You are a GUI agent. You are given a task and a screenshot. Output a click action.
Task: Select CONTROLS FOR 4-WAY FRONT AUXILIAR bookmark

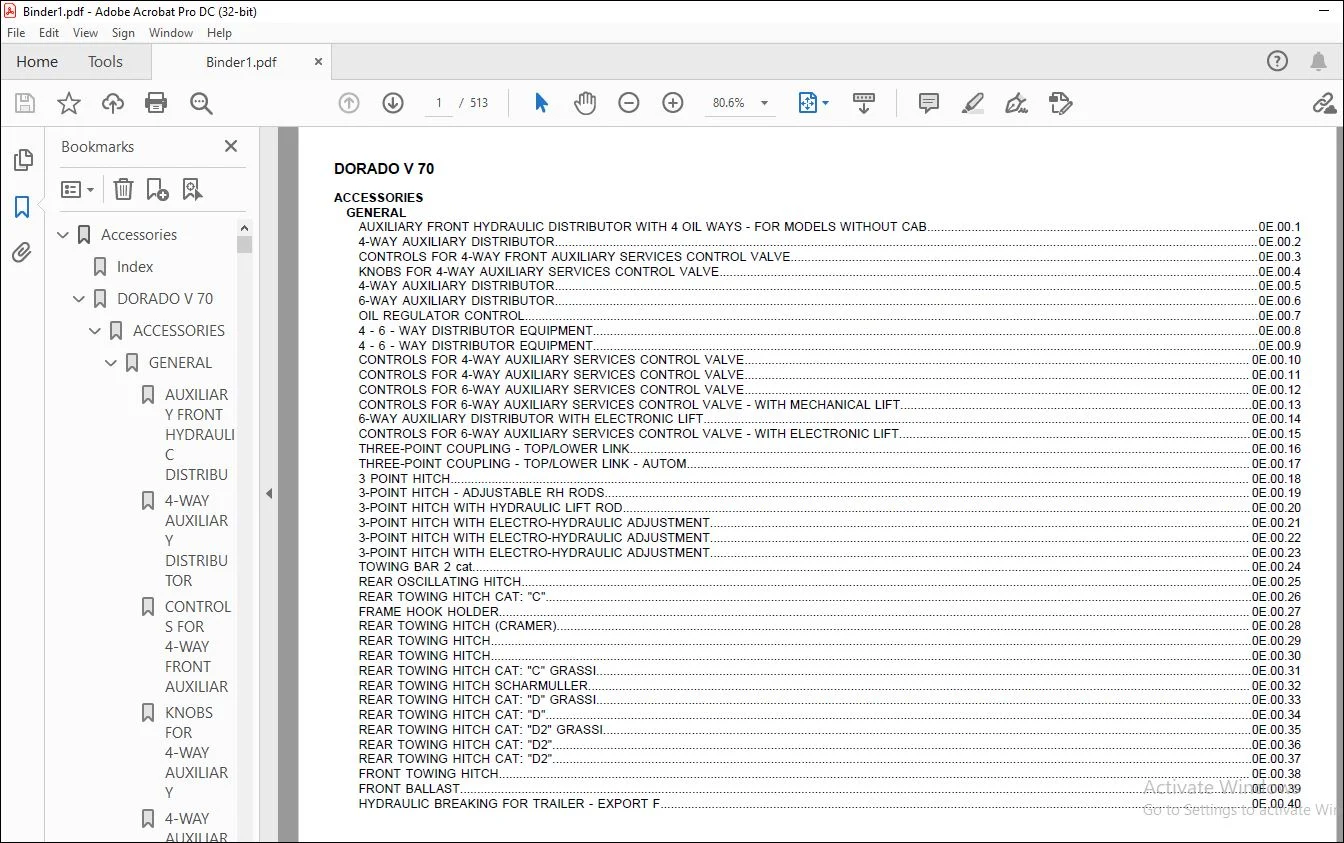(x=197, y=647)
